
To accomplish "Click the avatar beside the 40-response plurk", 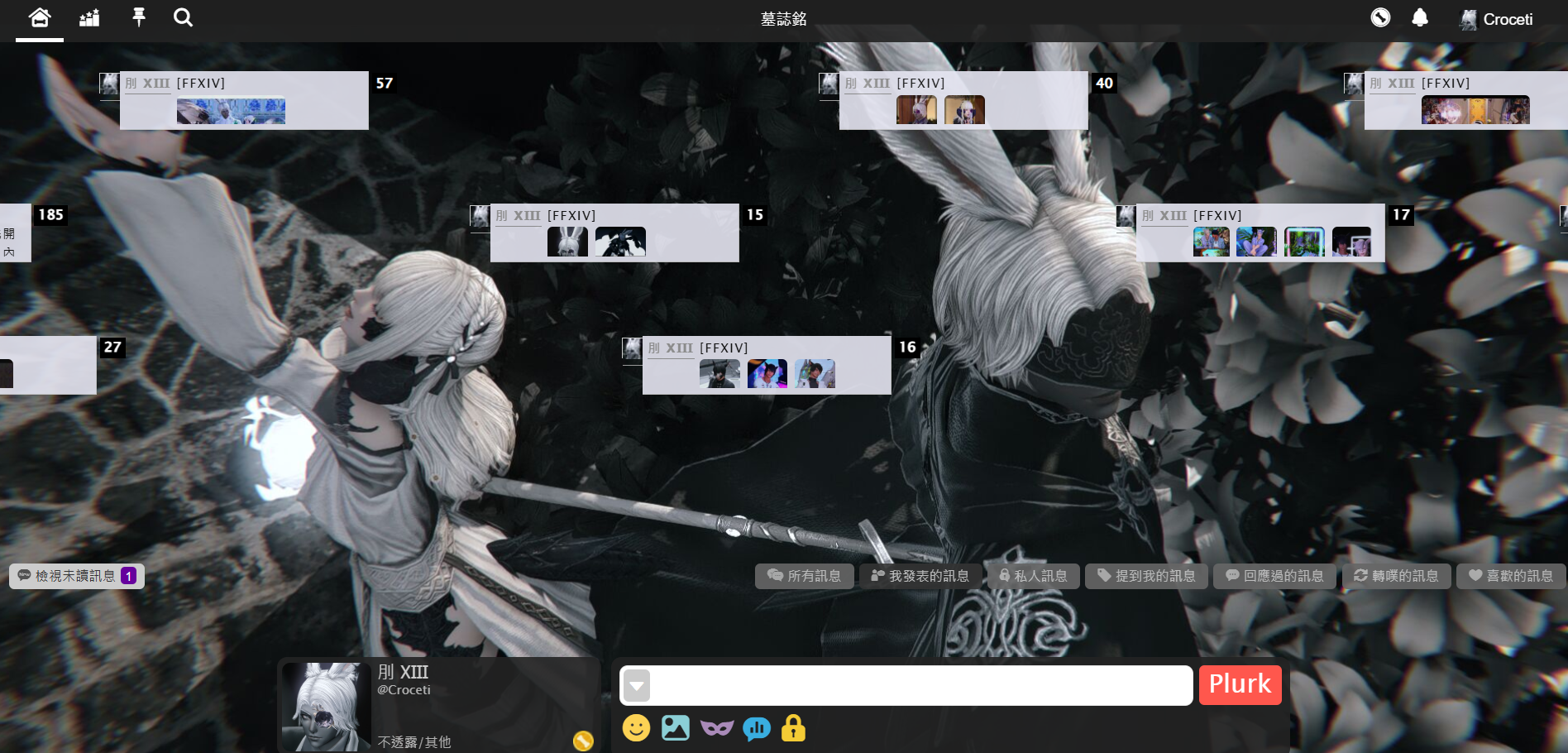I will click(x=829, y=84).
